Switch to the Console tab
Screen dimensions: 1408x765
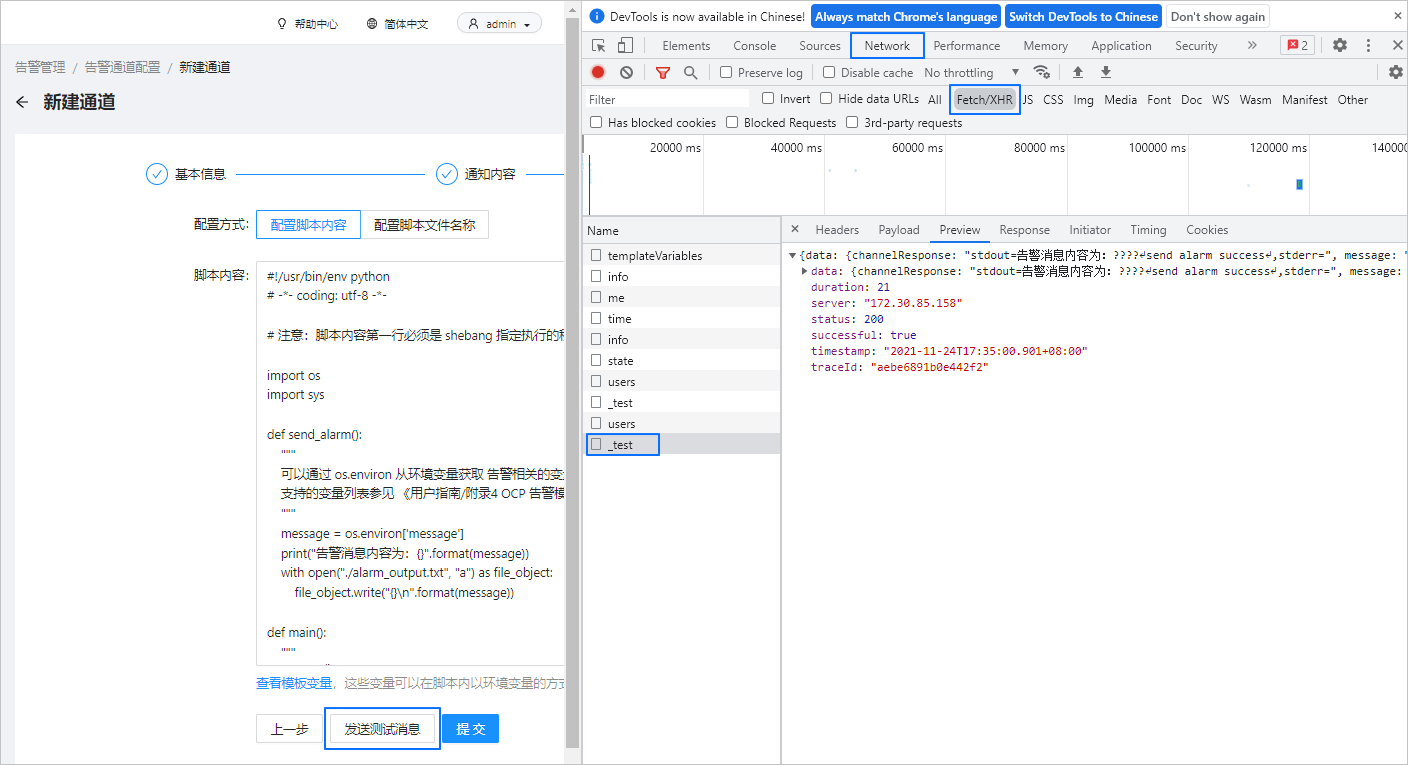coord(754,46)
